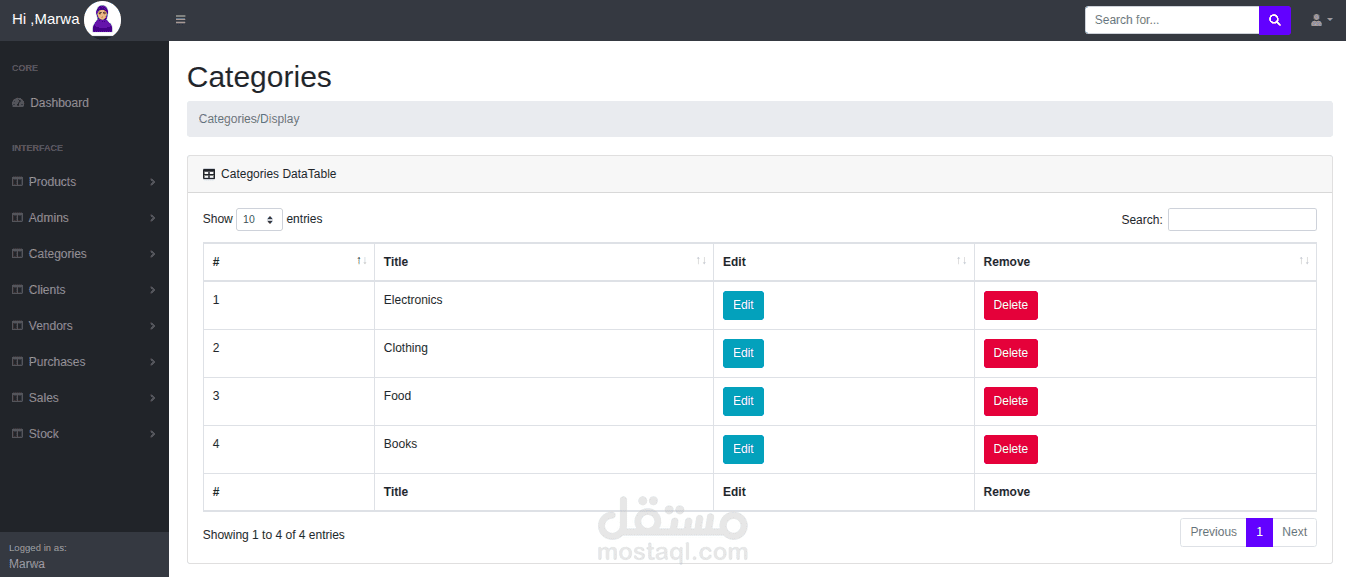The image size is (1346, 577).
Task: Click the Food title cell
Action: (544, 401)
